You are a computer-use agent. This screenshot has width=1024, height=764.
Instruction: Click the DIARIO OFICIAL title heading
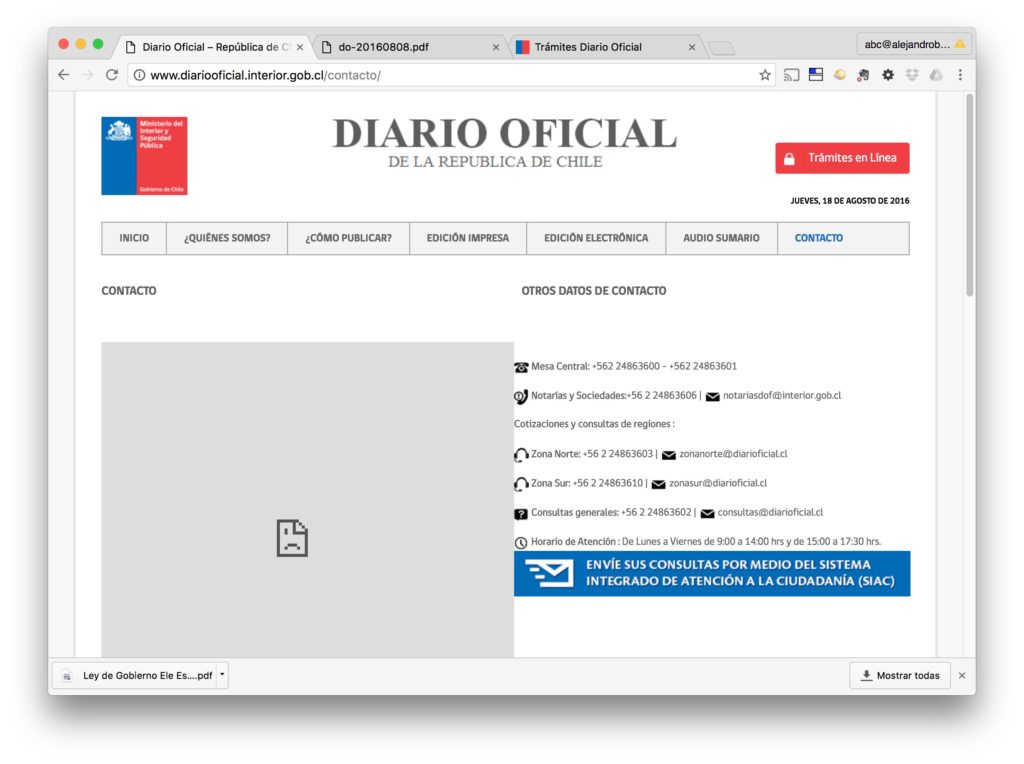[x=504, y=134]
